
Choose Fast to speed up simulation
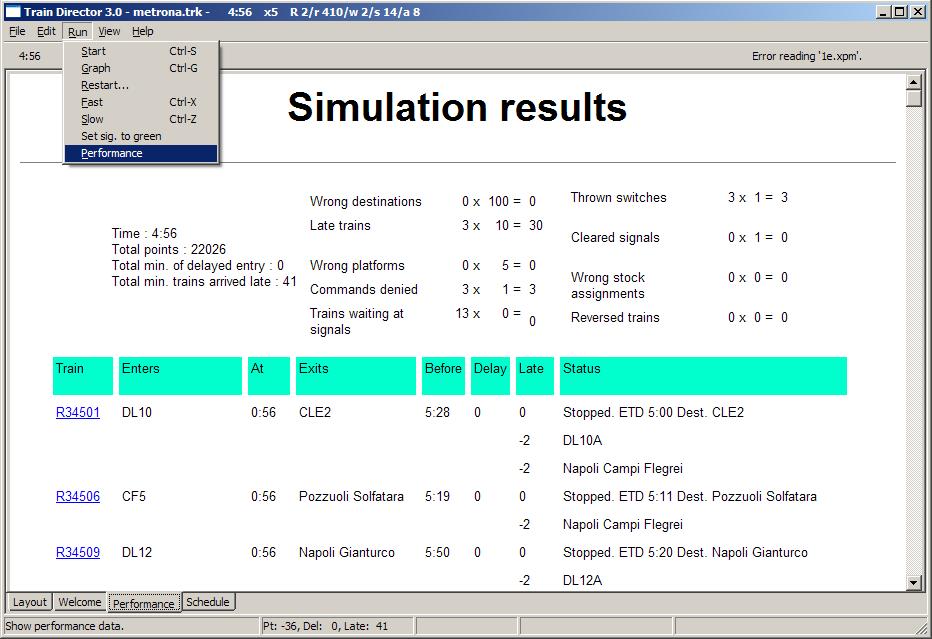coord(92,102)
